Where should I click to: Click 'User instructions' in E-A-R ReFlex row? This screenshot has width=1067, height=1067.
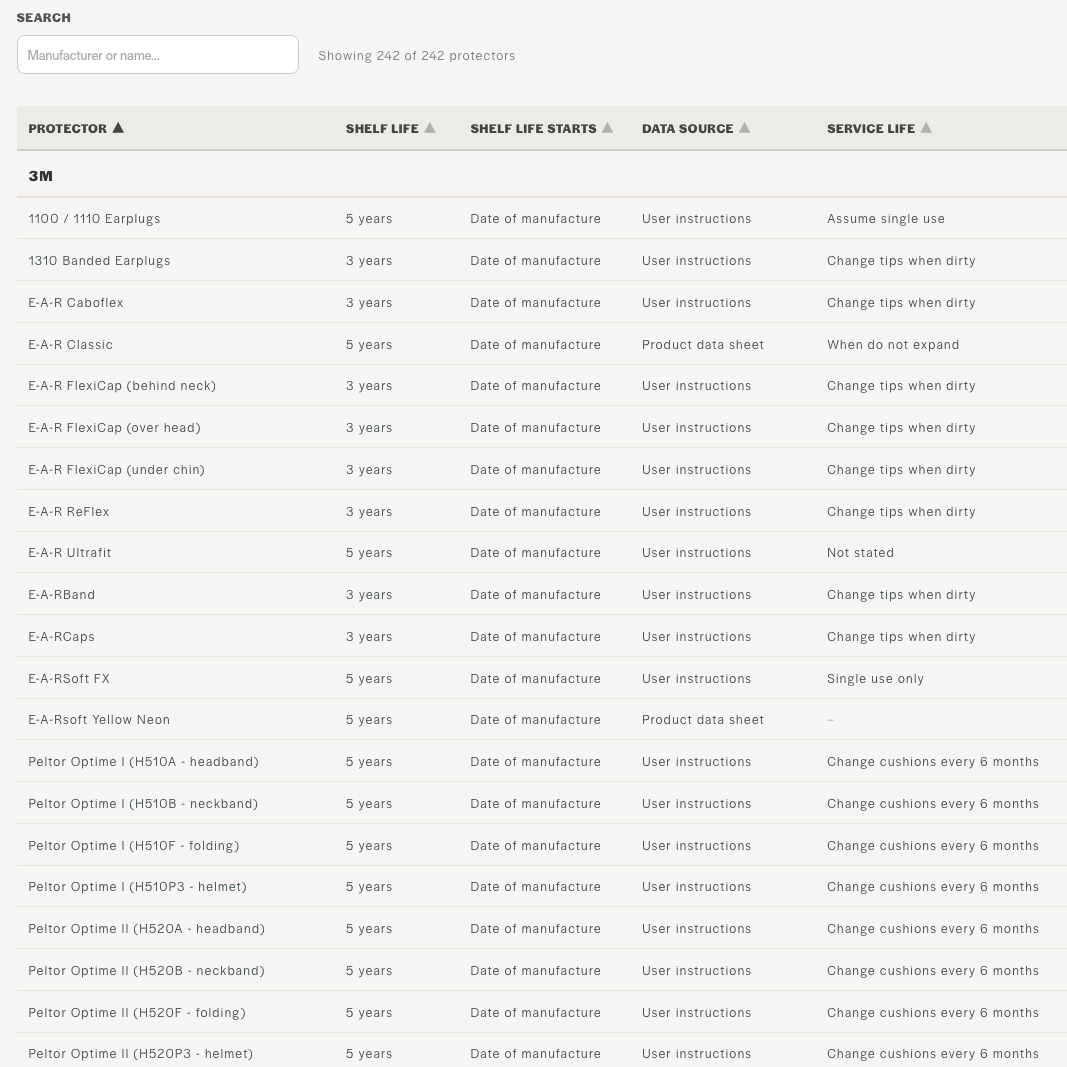pyautogui.click(x=696, y=511)
